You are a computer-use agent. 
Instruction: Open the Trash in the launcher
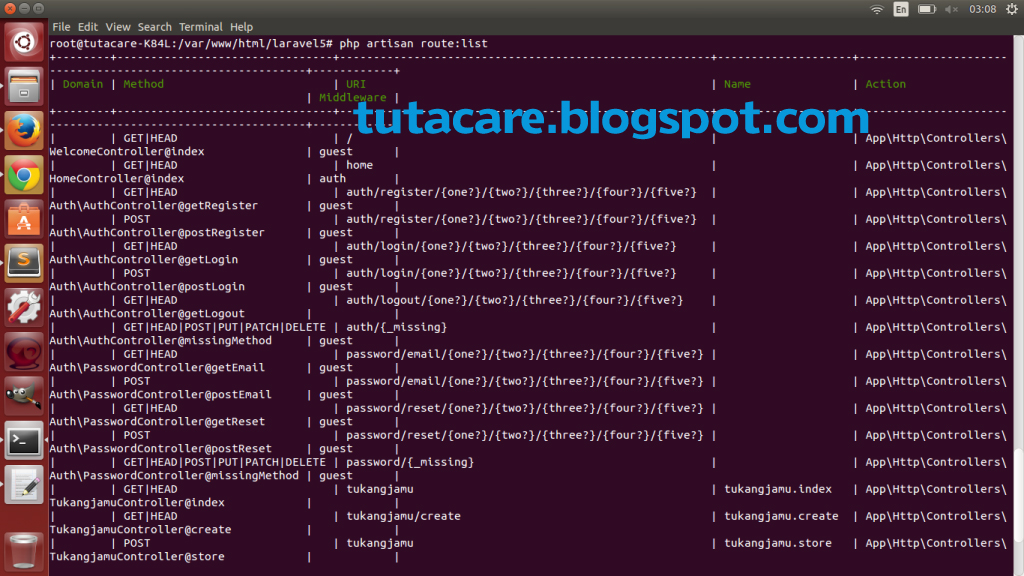coord(24,550)
